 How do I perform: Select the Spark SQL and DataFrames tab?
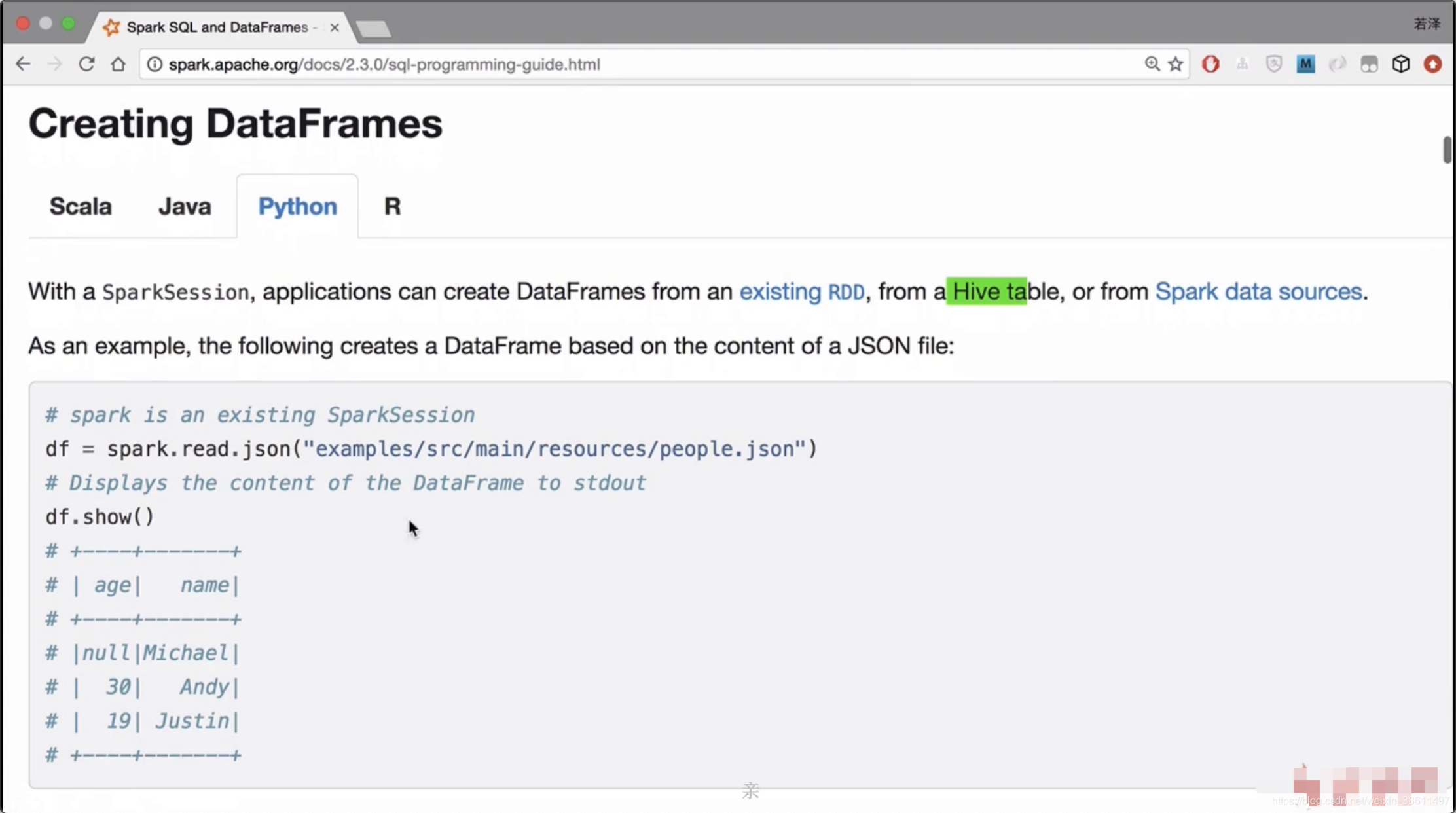point(221,27)
